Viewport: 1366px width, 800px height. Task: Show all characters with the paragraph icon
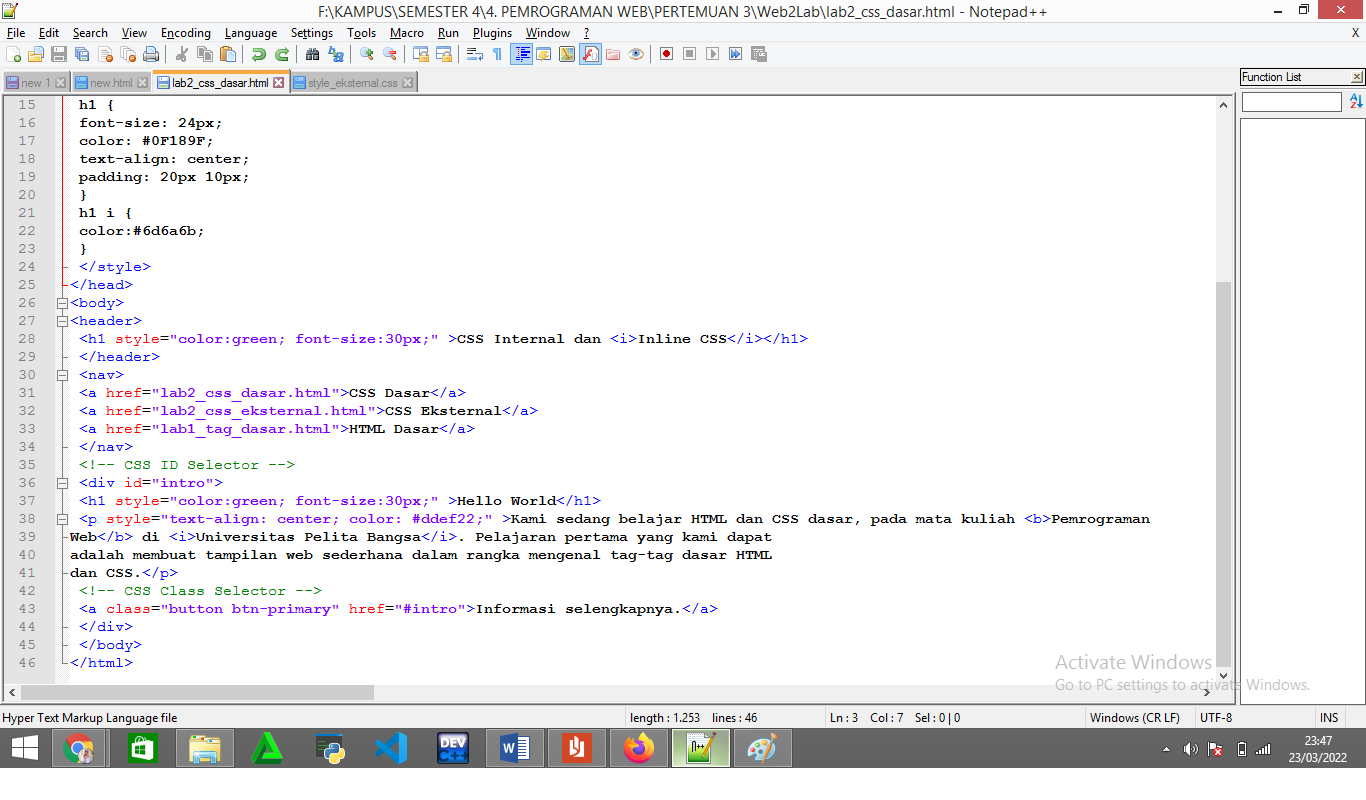click(496, 53)
